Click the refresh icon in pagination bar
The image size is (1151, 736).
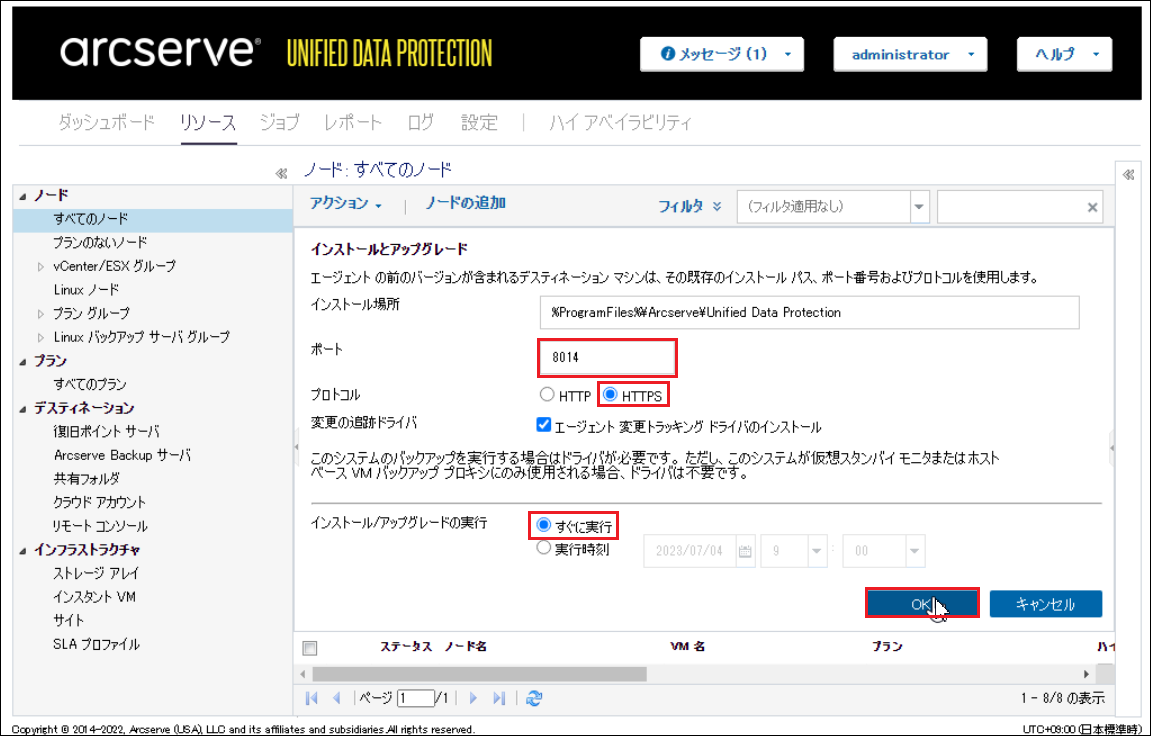(x=534, y=698)
